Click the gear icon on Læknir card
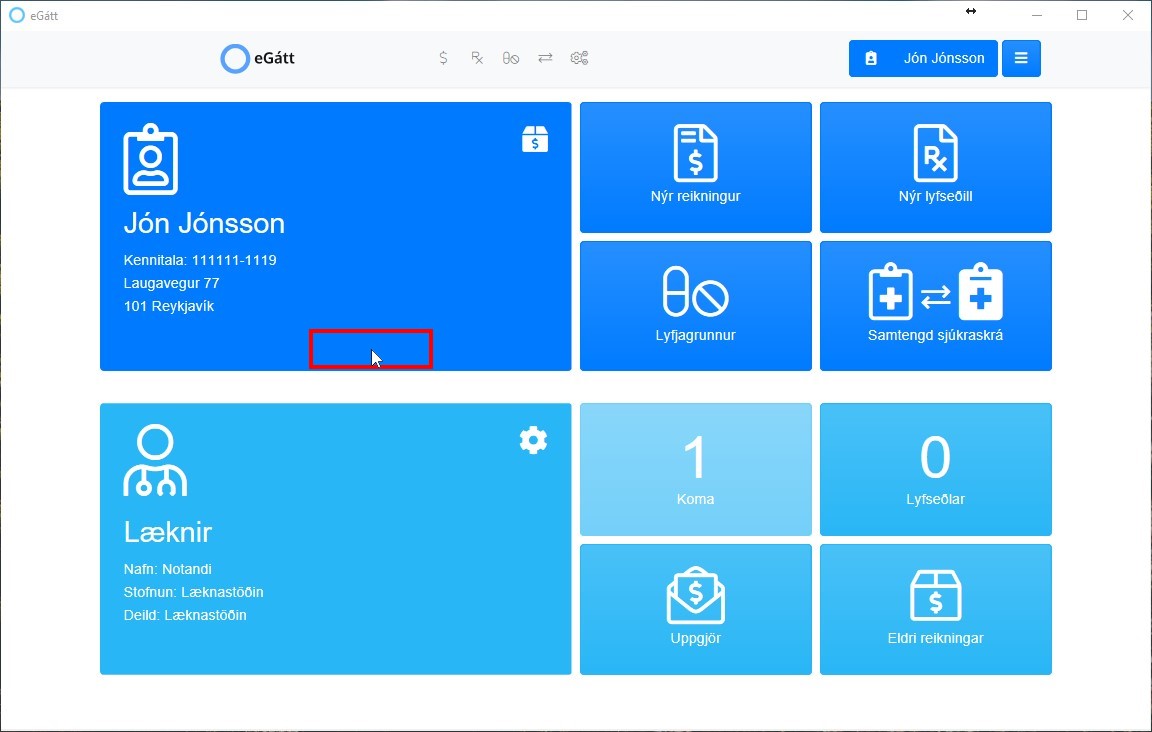The image size is (1152, 732). point(533,440)
